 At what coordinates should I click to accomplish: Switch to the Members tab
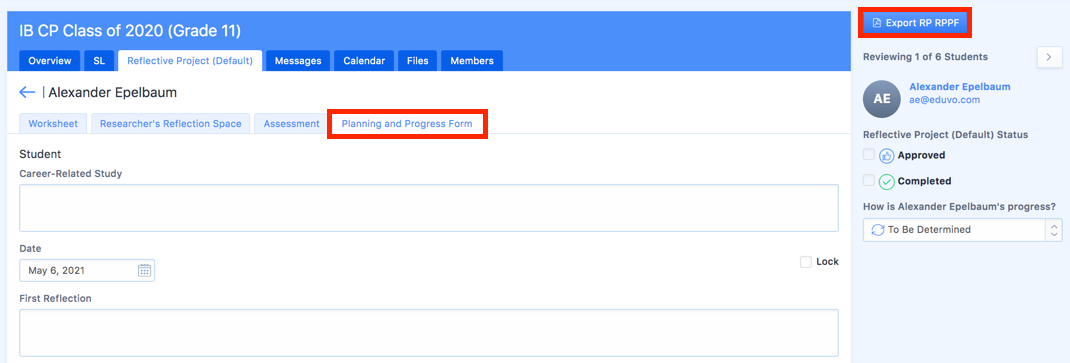472,61
